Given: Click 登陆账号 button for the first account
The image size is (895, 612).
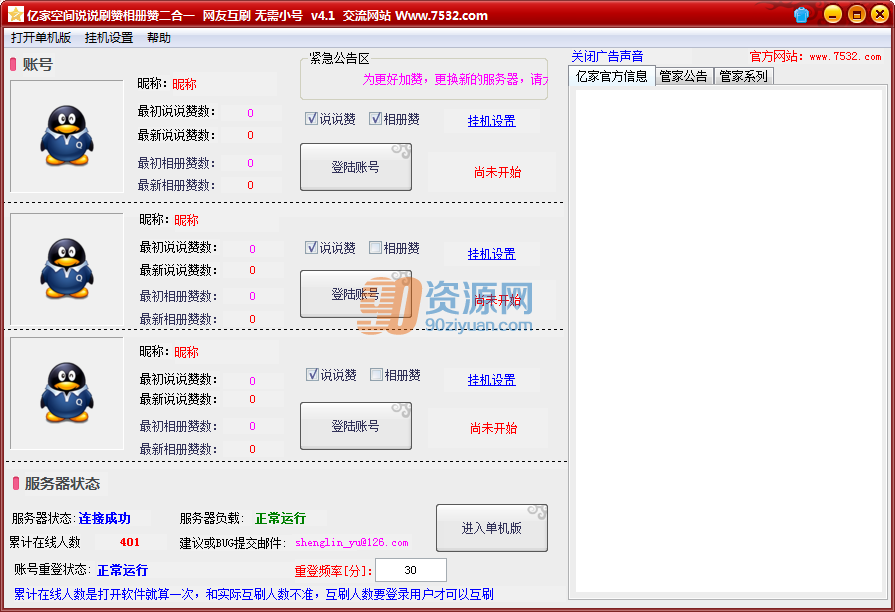Looking at the screenshot, I should coord(356,167).
